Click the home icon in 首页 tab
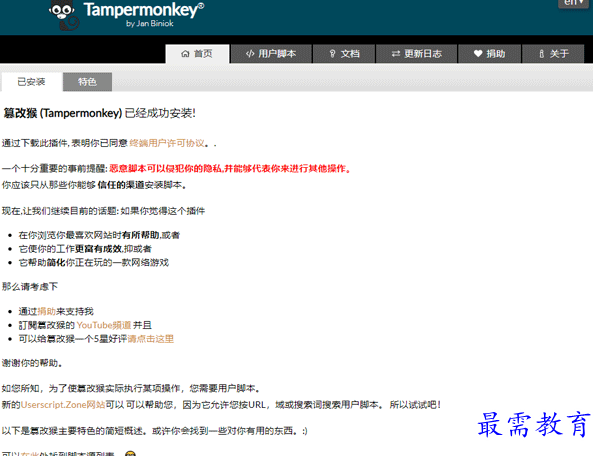The width and height of the screenshot is (599, 456). click(185, 54)
